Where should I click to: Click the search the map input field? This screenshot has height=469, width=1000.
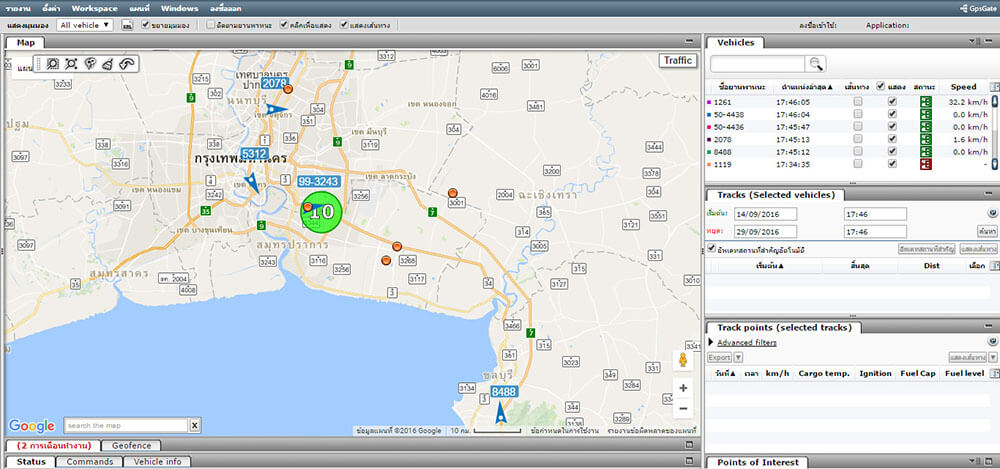click(126, 426)
